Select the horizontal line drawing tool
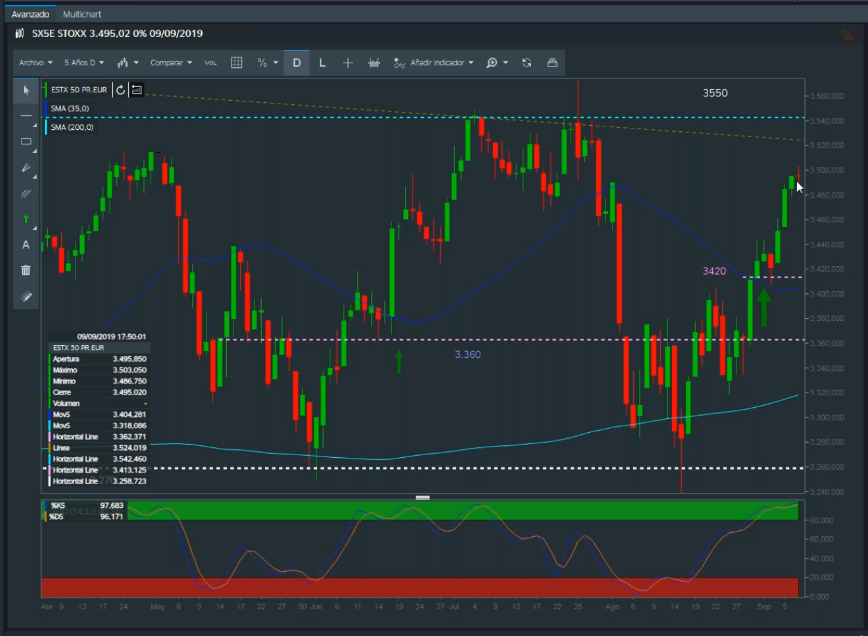The width and height of the screenshot is (868, 636). pyautogui.click(x=26, y=115)
